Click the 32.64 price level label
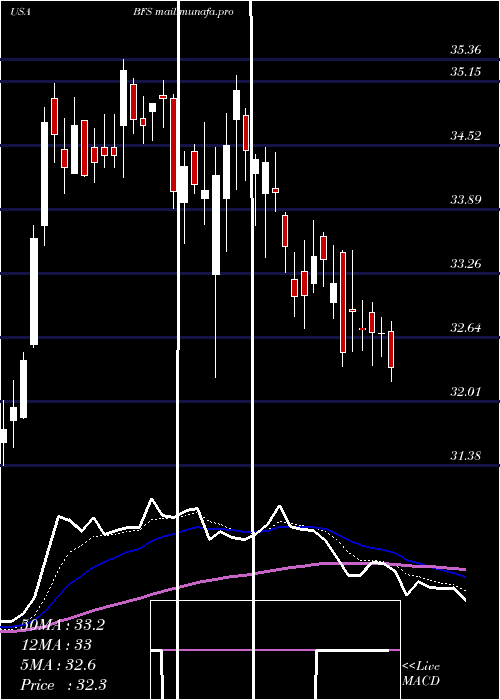The image size is (500, 700). pos(466,328)
